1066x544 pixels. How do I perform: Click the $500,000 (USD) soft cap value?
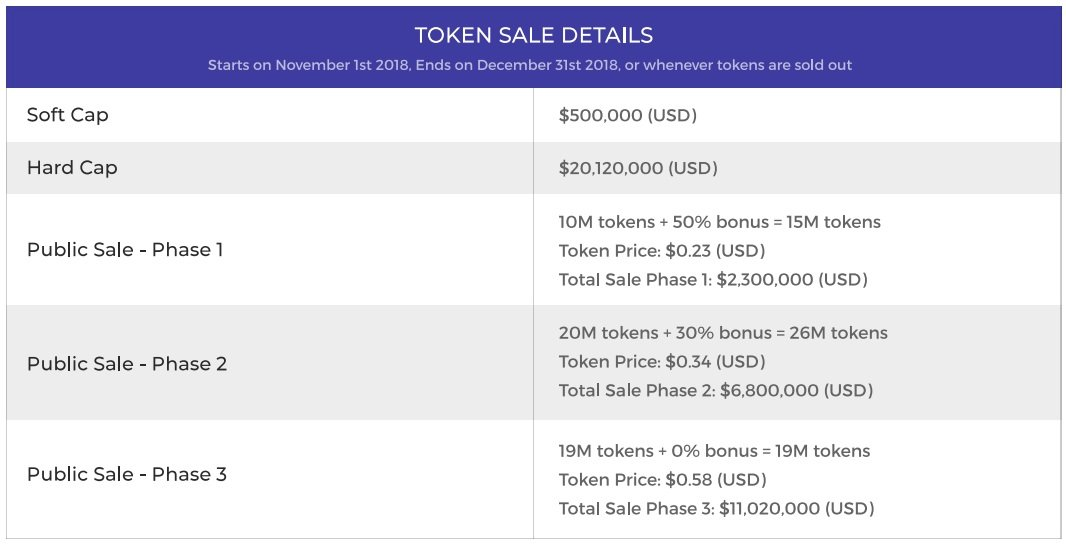628,115
